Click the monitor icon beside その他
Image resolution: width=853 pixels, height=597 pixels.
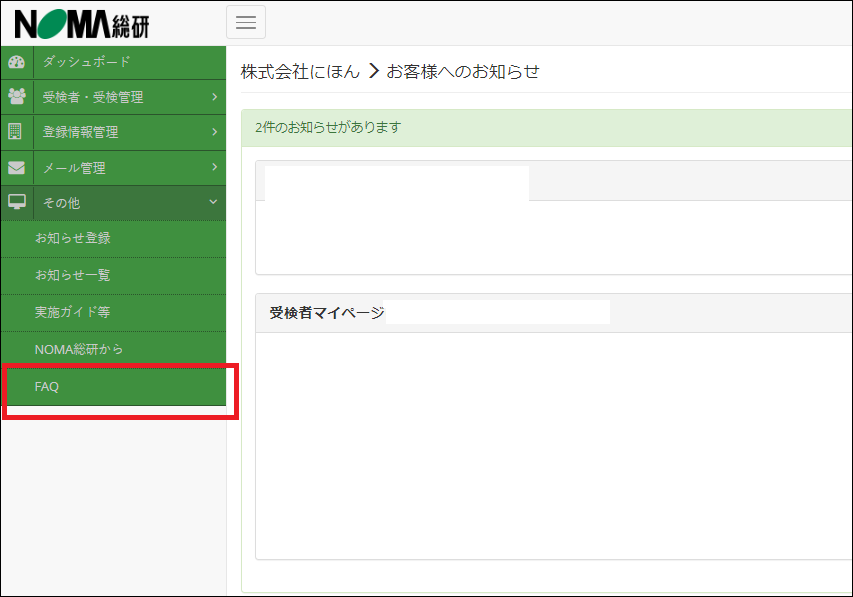16,203
